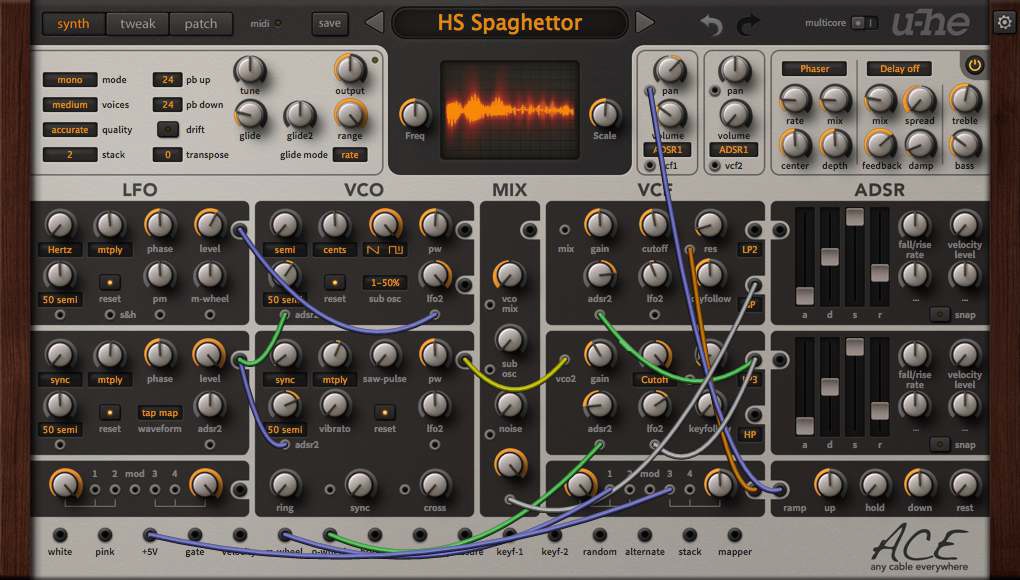The width and height of the screenshot is (1020, 580).
Task: Click the cross modulation knob
Action: (x=435, y=484)
